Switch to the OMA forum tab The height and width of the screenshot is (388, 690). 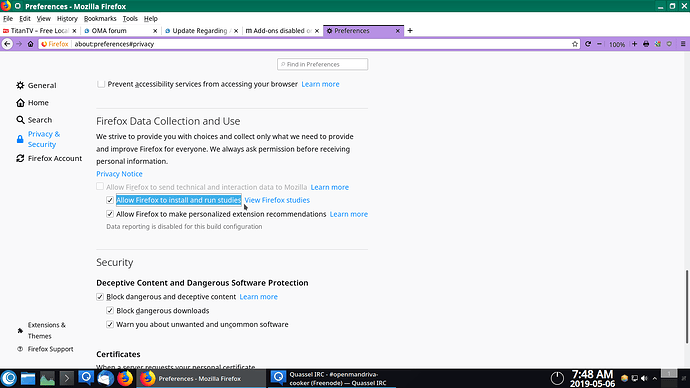pyautogui.click(x=120, y=31)
